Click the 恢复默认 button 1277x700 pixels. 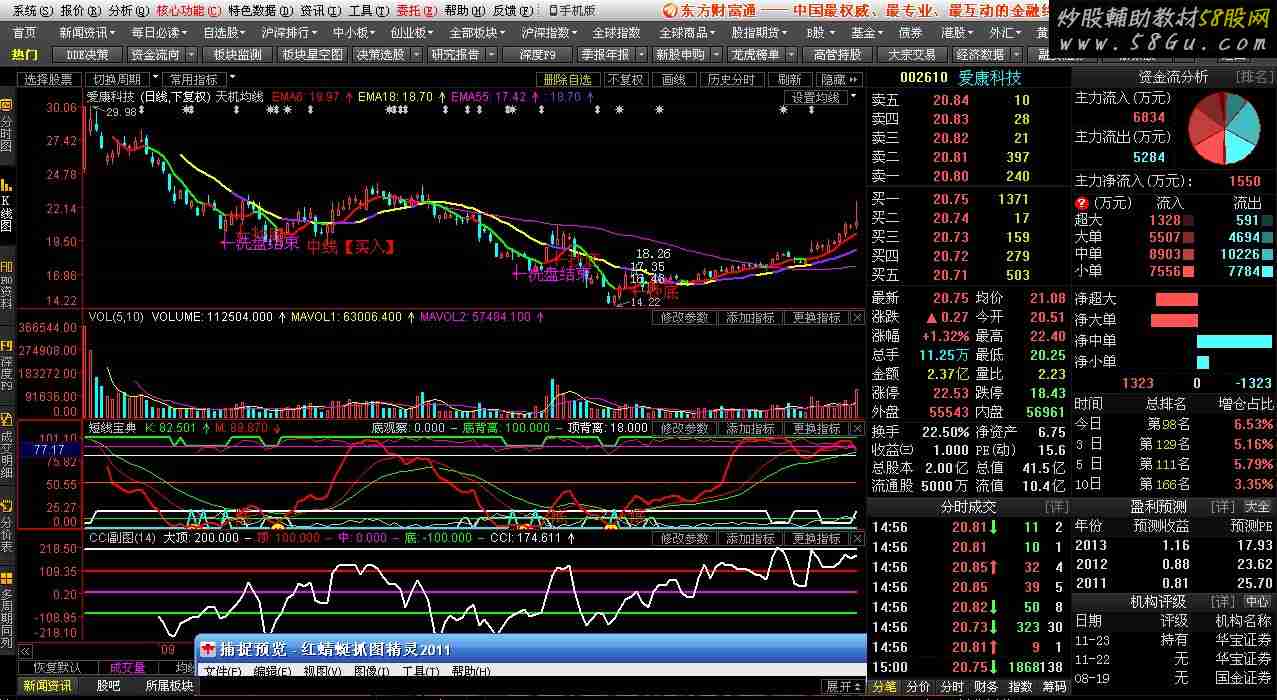click(57, 667)
